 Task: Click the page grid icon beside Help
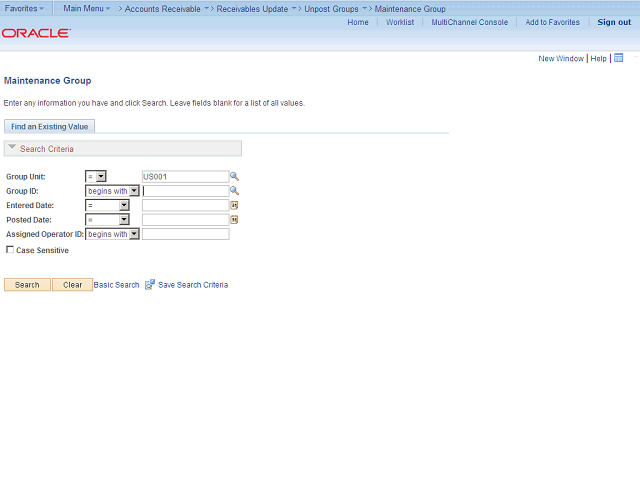point(619,58)
